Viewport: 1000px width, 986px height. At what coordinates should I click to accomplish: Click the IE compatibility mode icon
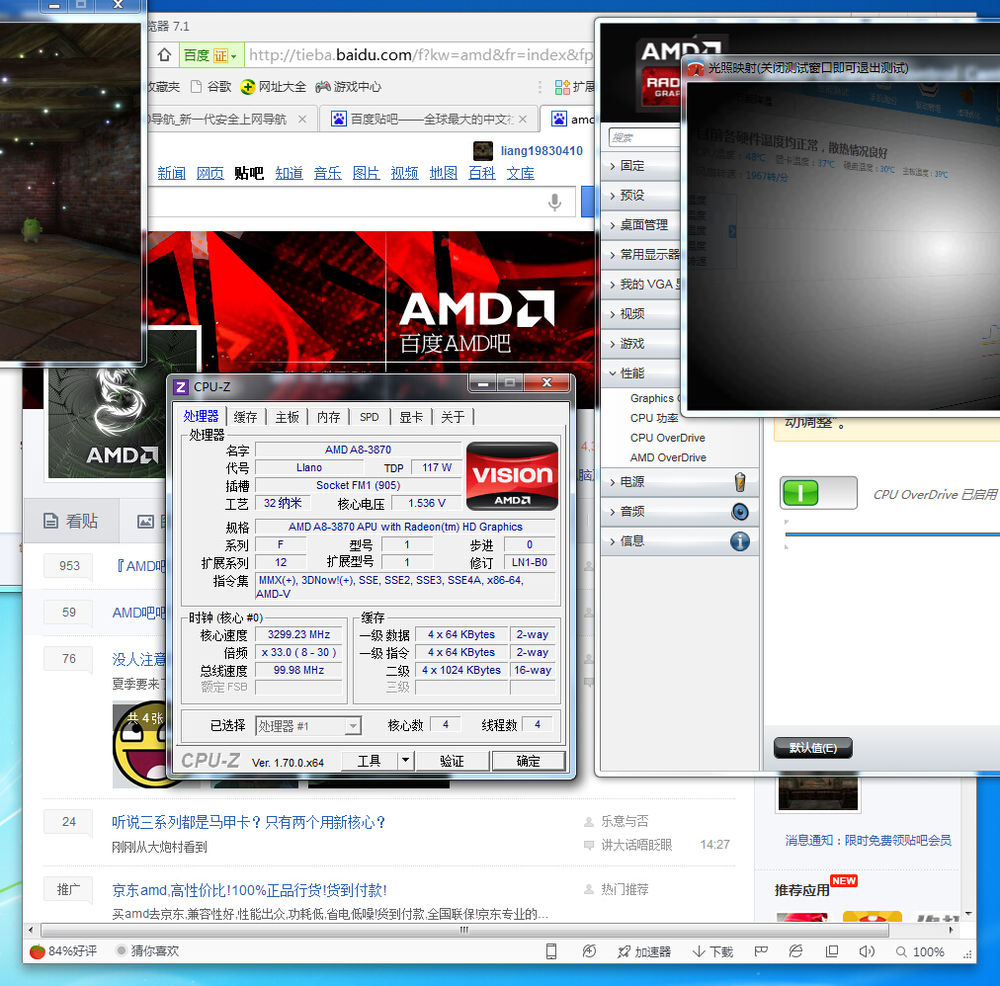click(795, 952)
